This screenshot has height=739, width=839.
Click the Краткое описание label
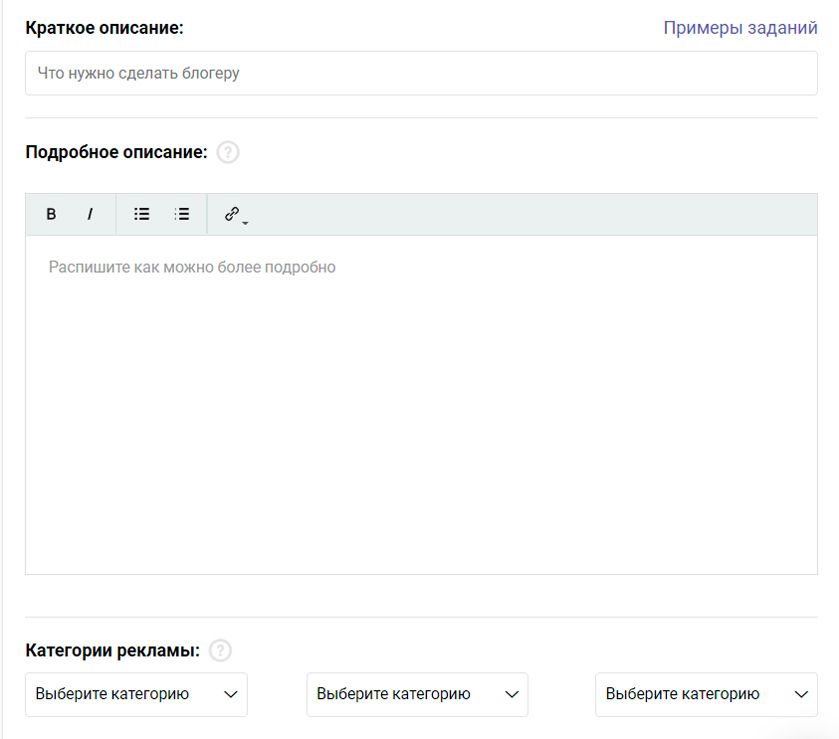click(104, 28)
